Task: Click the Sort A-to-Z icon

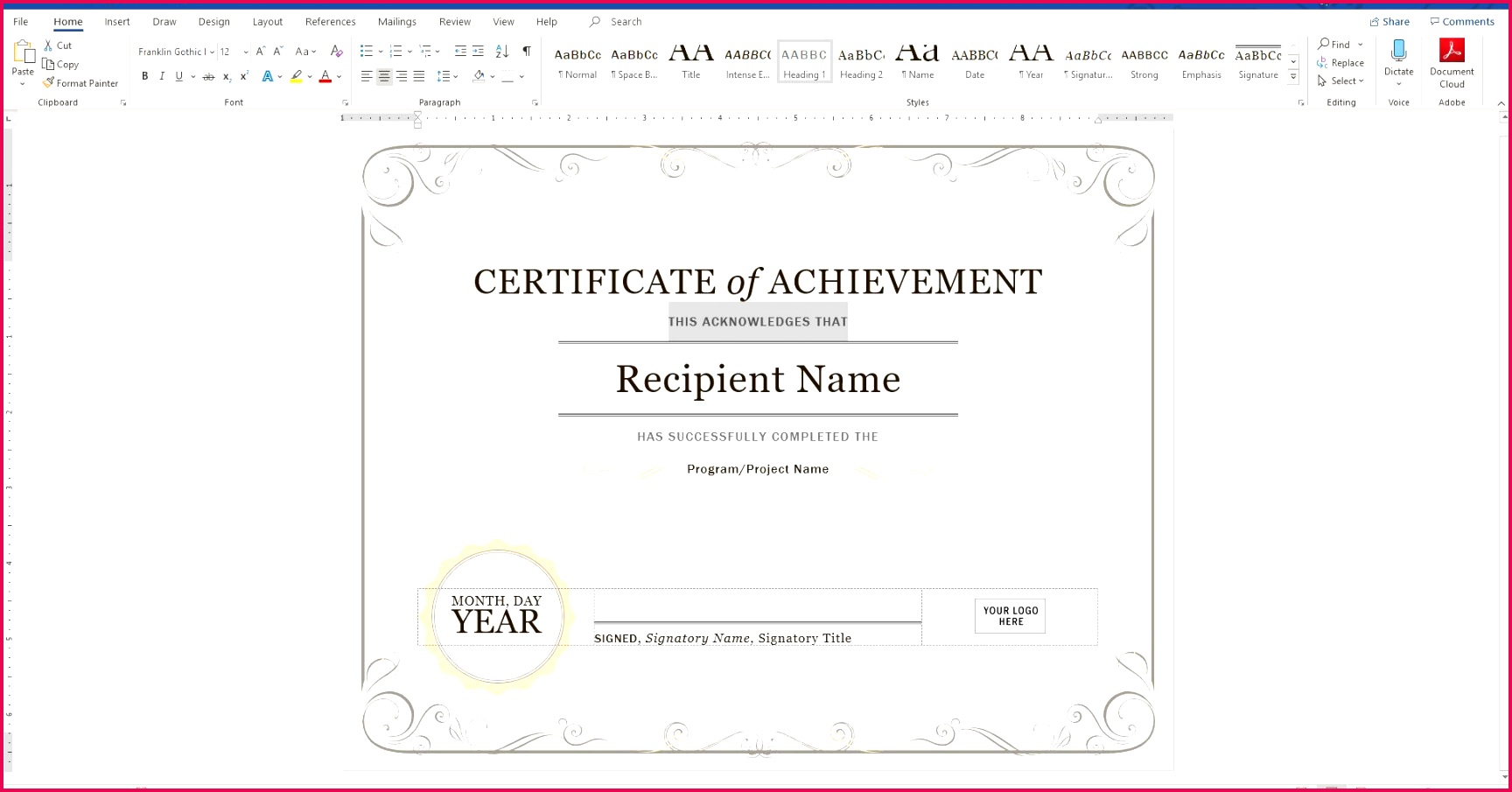Action: [501, 52]
